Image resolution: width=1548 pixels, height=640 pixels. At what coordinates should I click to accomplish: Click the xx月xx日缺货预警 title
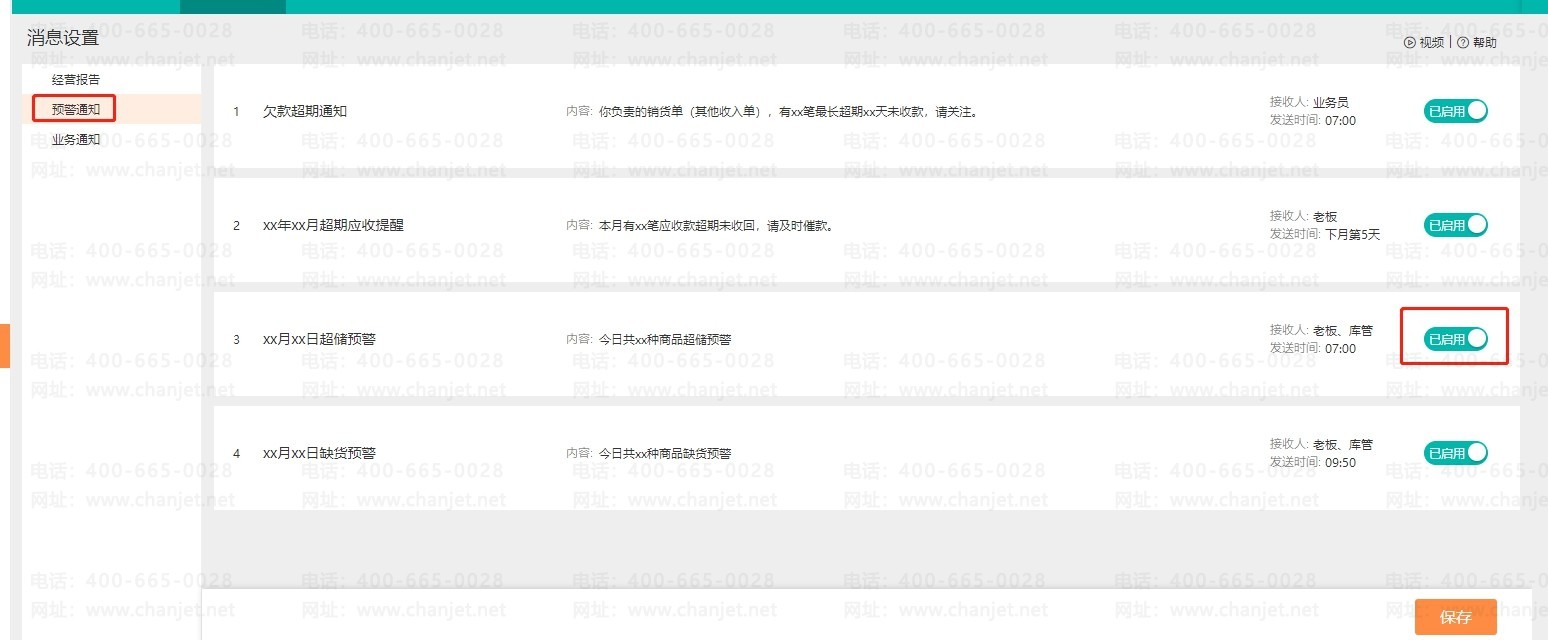pyautogui.click(x=319, y=453)
